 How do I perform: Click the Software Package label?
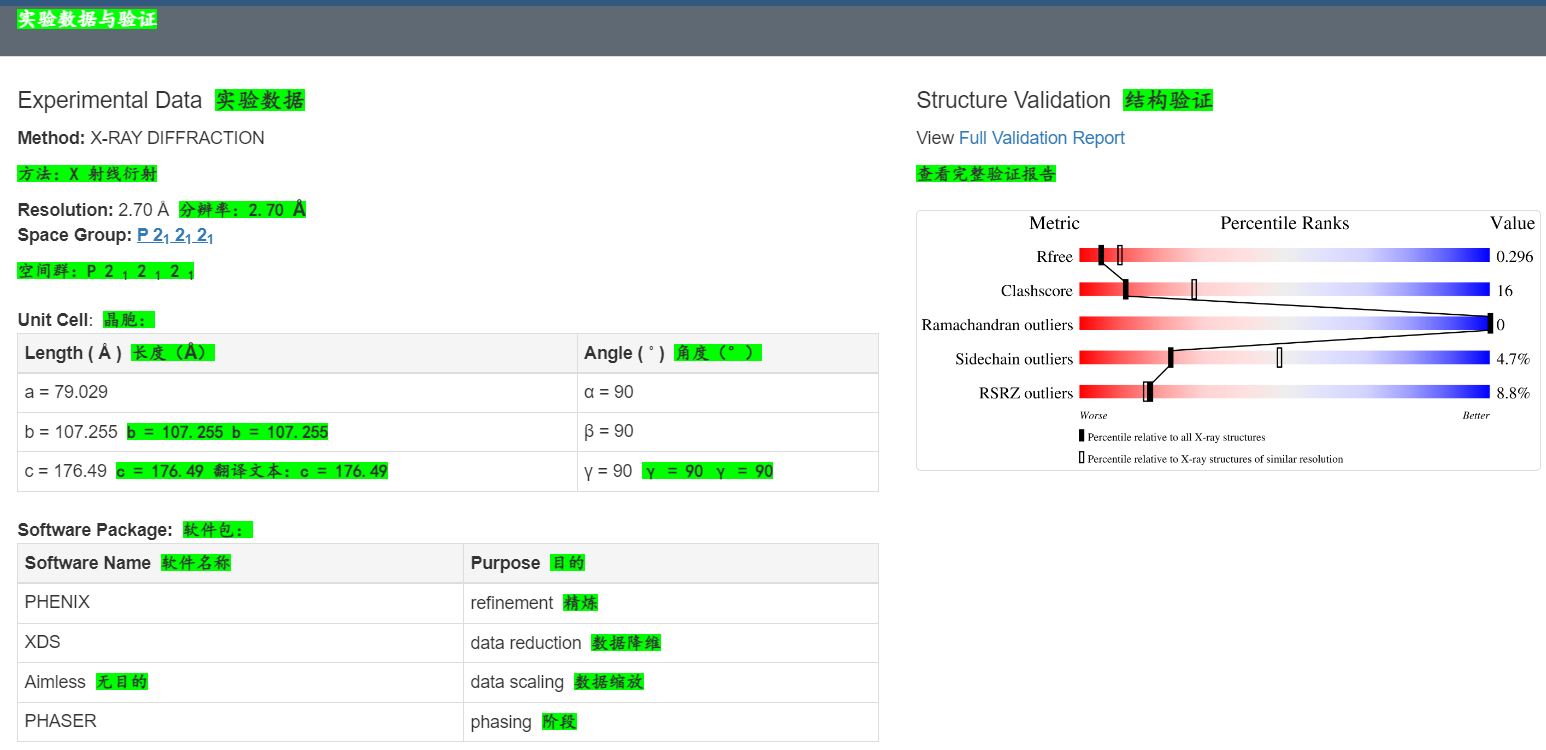(95, 530)
